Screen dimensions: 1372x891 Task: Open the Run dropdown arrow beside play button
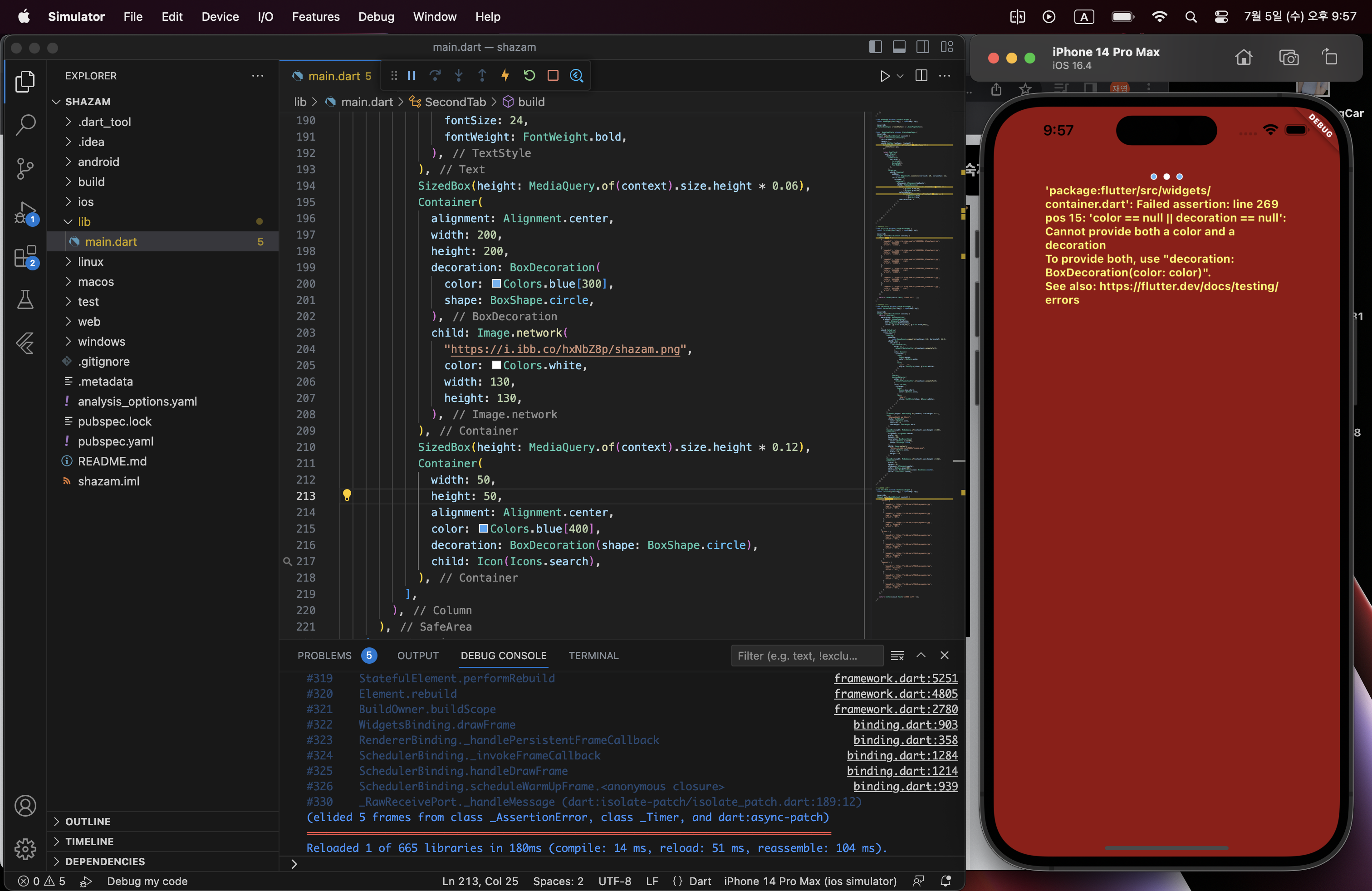900,76
